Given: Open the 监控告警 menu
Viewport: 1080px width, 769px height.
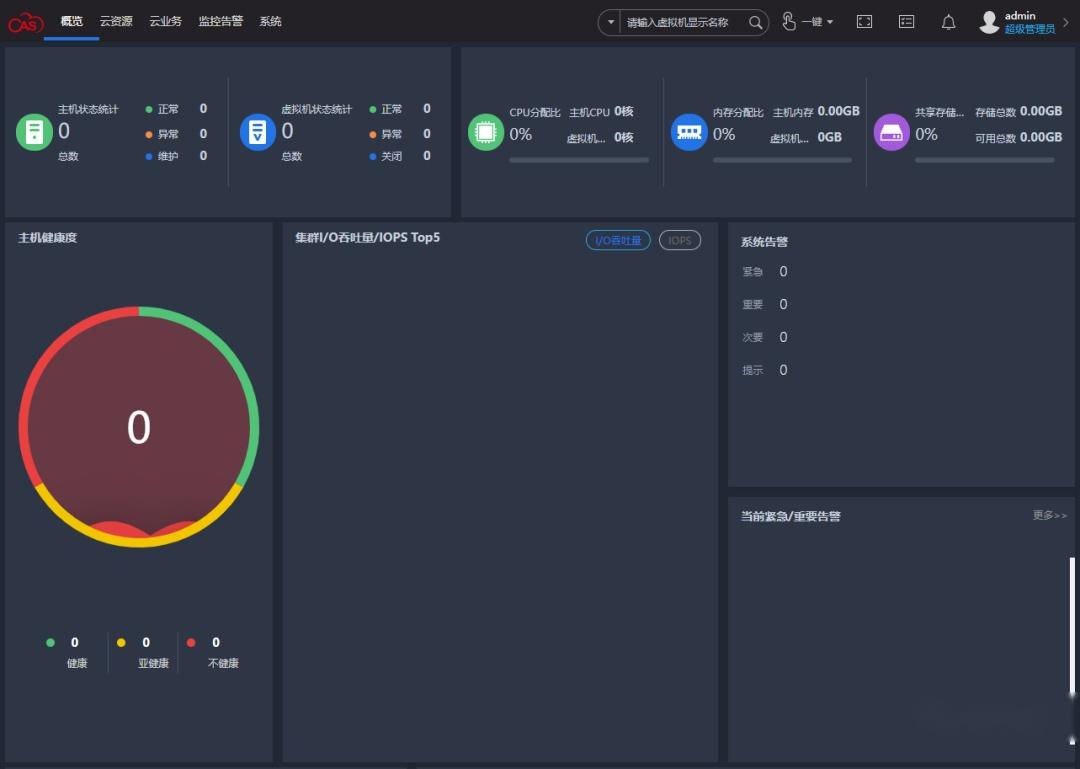Looking at the screenshot, I should (220, 21).
